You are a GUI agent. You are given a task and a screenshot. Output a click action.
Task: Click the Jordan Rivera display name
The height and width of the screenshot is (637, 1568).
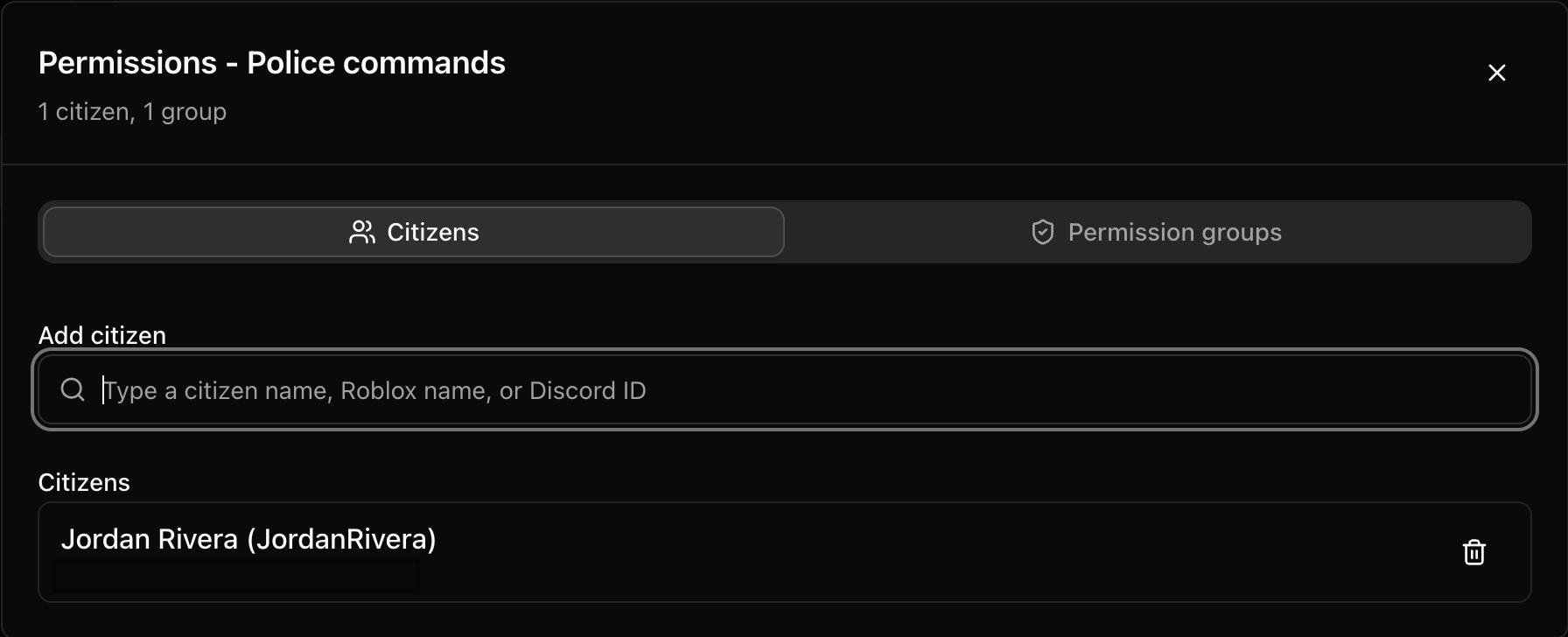click(150, 539)
